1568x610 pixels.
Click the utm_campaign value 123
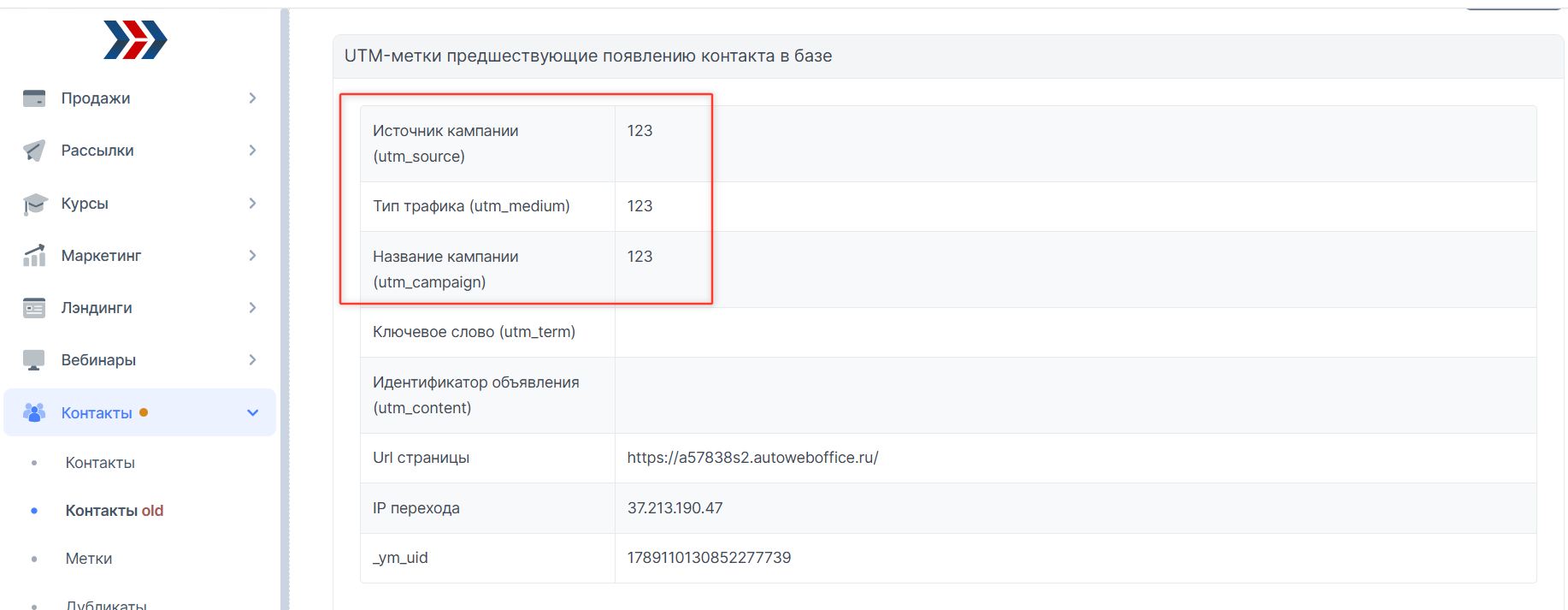pyautogui.click(x=640, y=257)
